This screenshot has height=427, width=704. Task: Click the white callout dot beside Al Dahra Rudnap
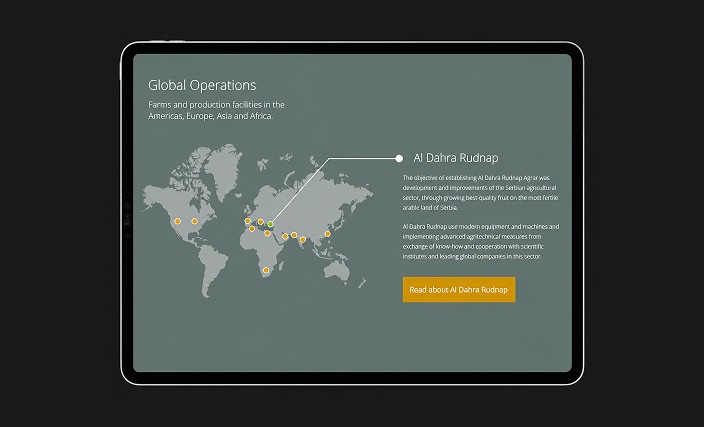tap(399, 158)
